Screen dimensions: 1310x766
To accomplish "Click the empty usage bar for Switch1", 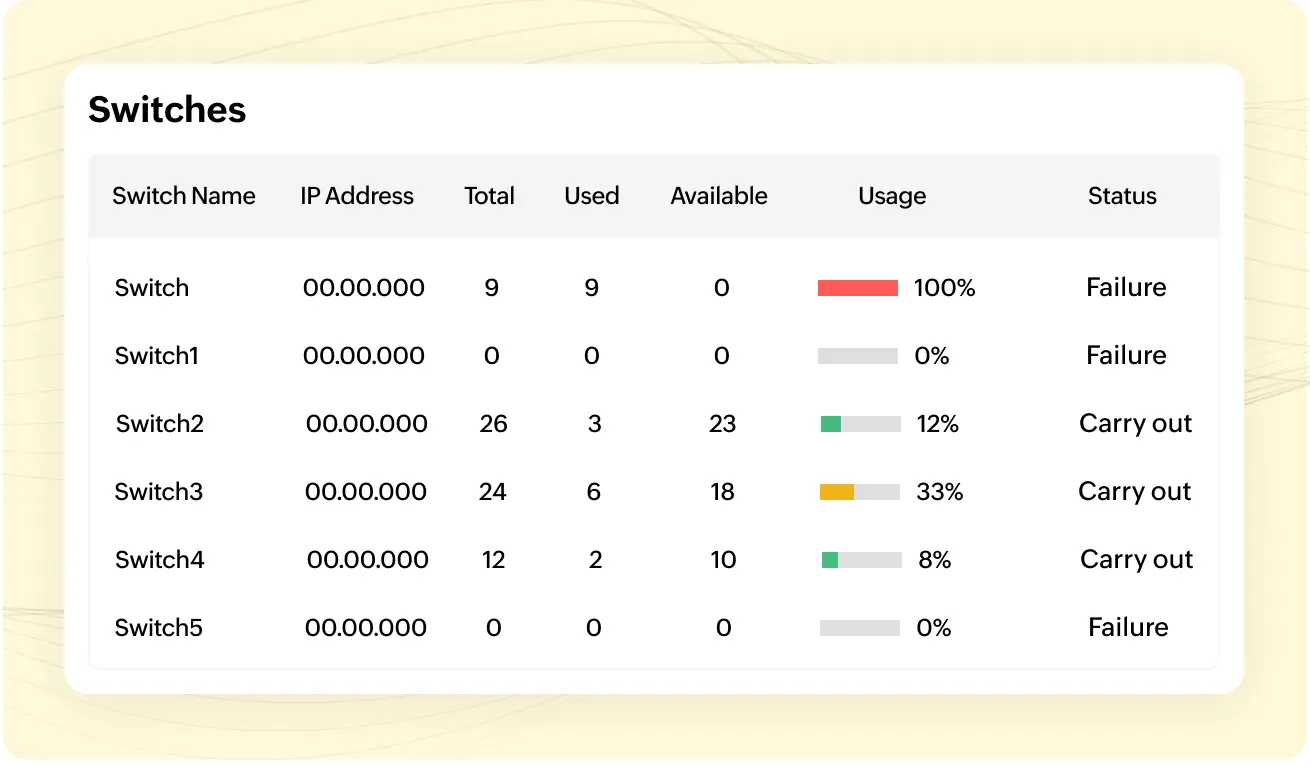I will [x=858, y=356].
